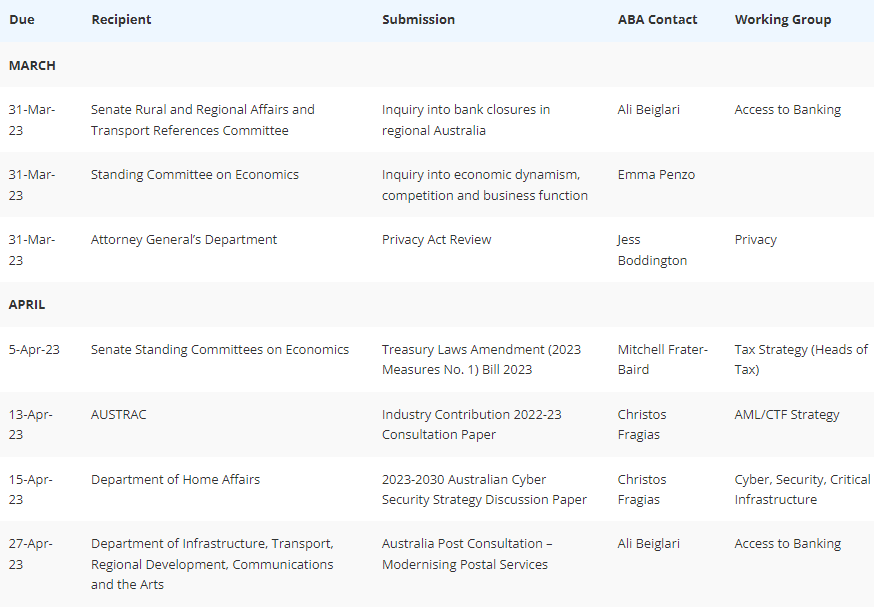Open Inquiry into bank closures submission
The image size is (874, 610).
point(465,120)
